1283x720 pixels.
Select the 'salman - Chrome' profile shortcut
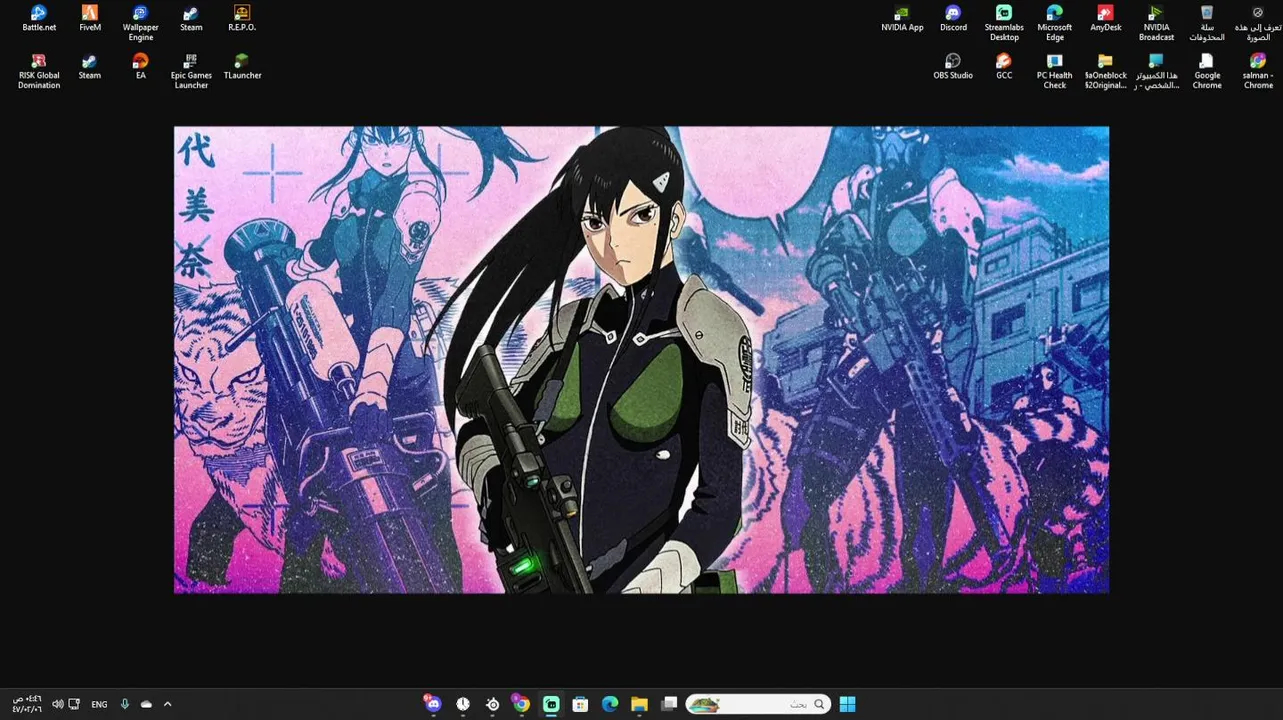click(x=1258, y=71)
